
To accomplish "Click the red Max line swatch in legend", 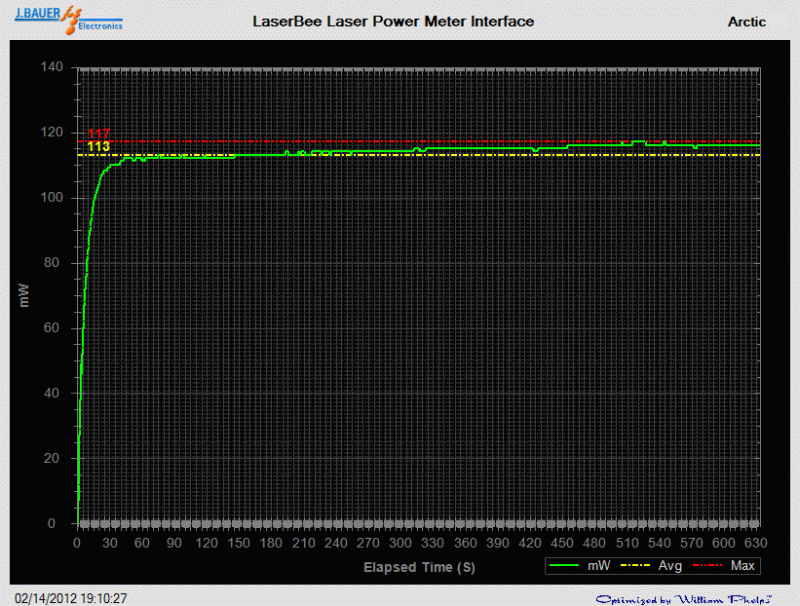I will 707,566.
